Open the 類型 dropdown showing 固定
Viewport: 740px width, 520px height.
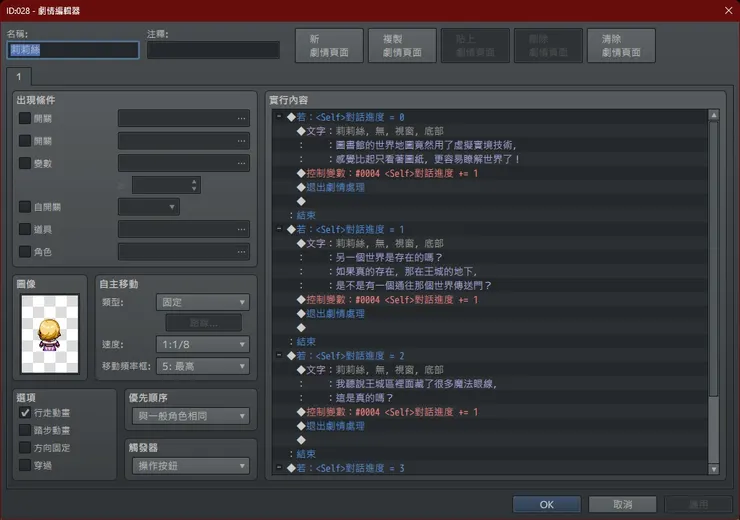click(x=203, y=302)
